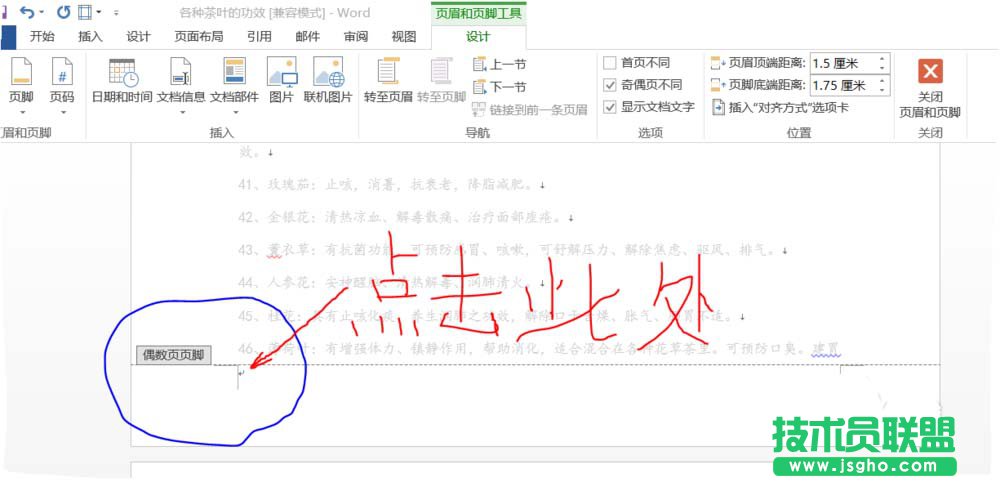The width and height of the screenshot is (1000, 482).
Task: Open the quick access toolbar customize arrow
Action: click(x=116, y=13)
